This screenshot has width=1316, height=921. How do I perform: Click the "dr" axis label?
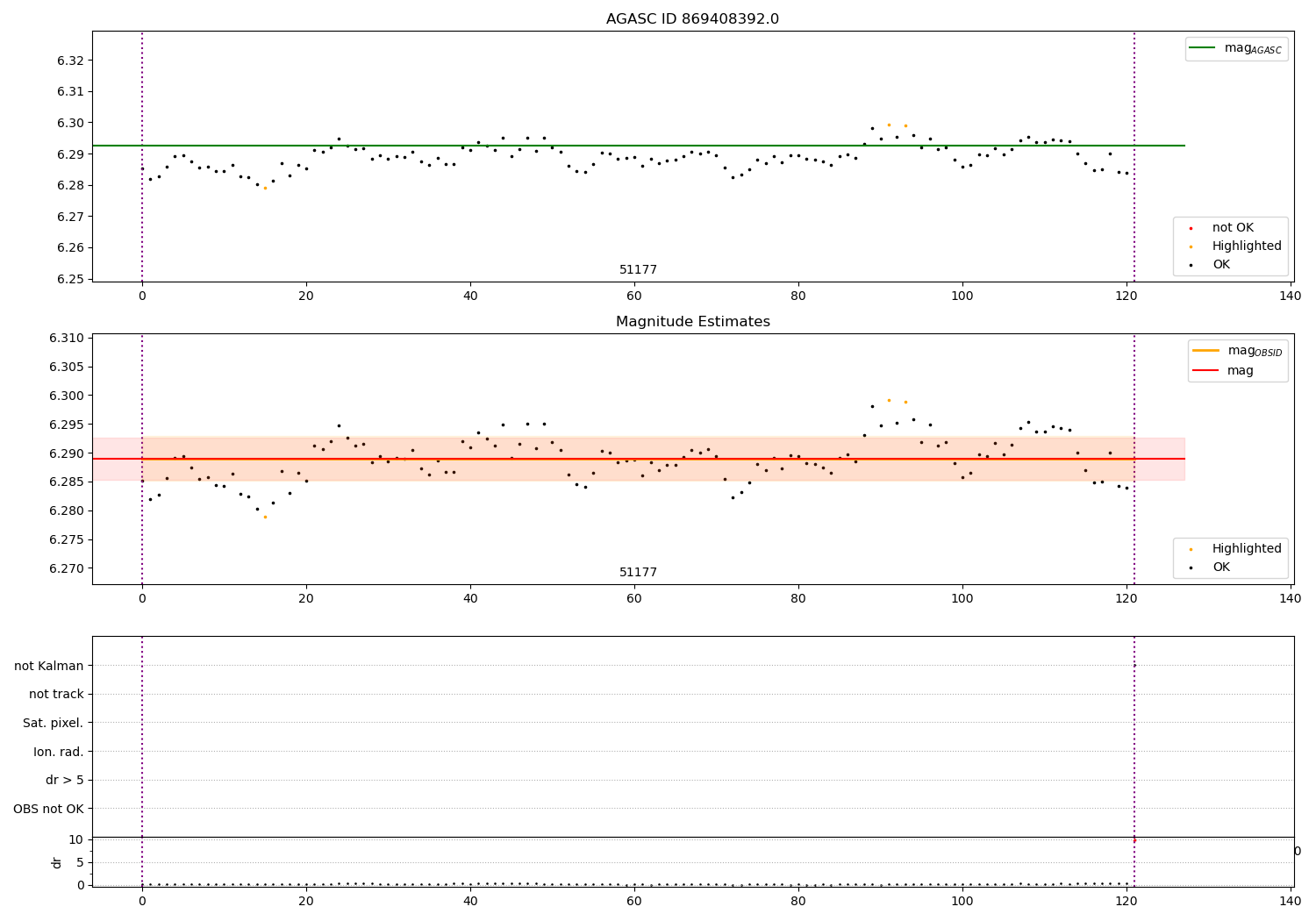pos(57,862)
